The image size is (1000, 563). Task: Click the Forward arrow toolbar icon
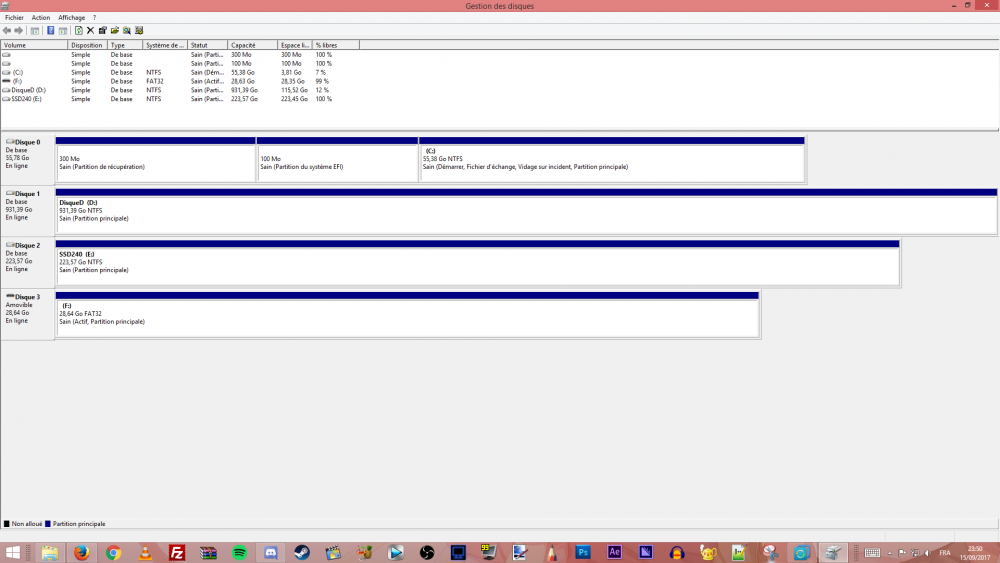click(x=19, y=31)
